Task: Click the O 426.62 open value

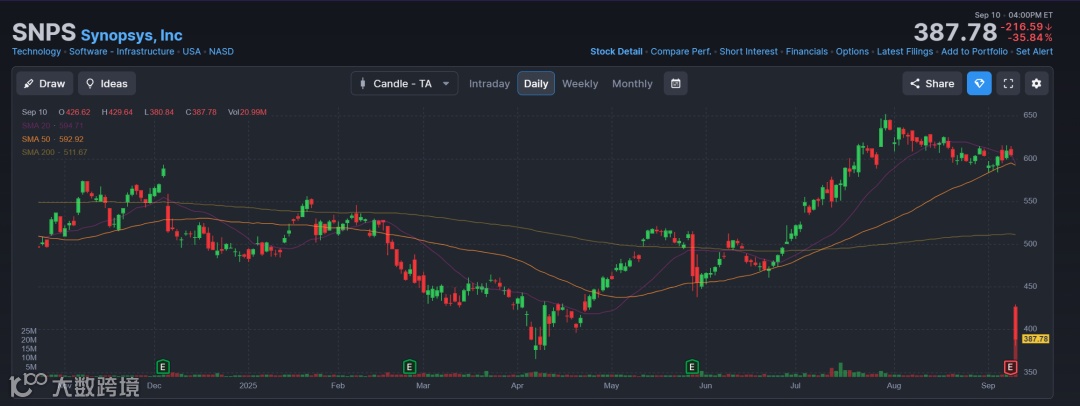Action: click(74, 112)
